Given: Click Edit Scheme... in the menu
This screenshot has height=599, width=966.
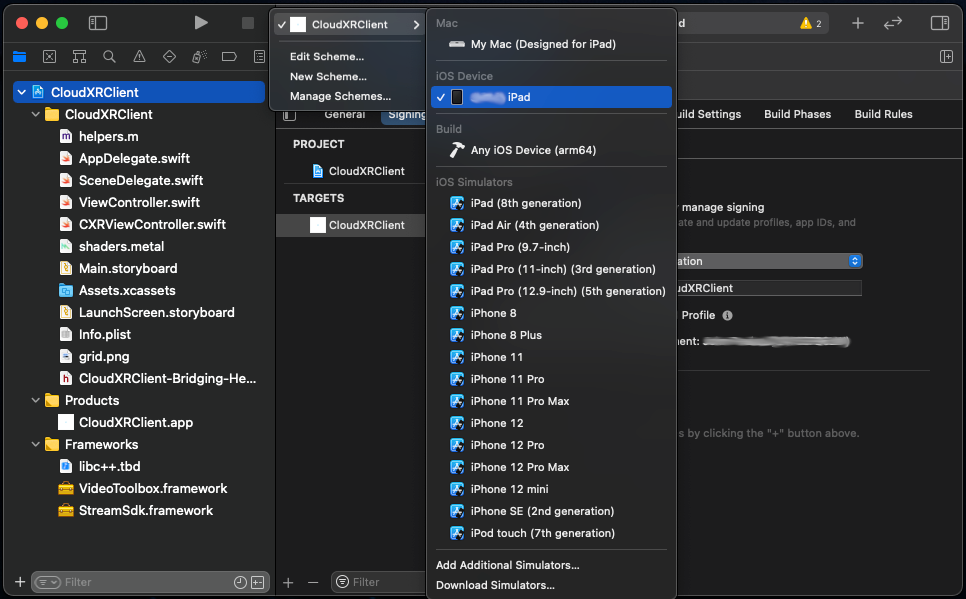Looking at the screenshot, I should pos(326,56).
